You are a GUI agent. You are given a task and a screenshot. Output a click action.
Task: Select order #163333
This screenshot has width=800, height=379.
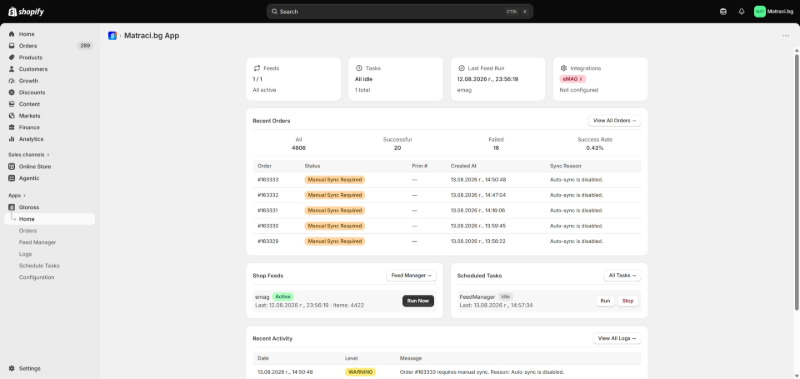268,180
